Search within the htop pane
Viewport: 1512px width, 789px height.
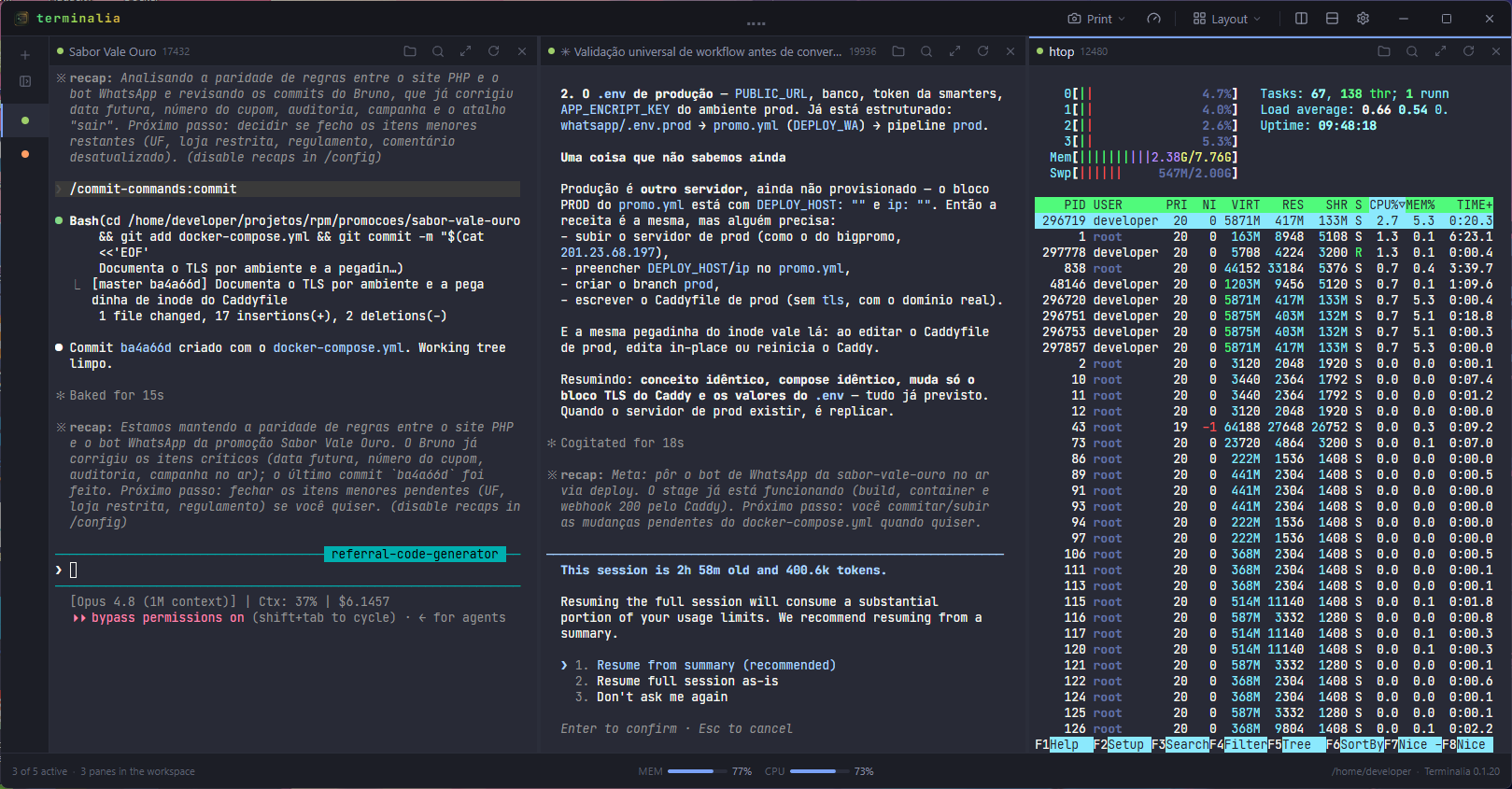pos(1412,51)
